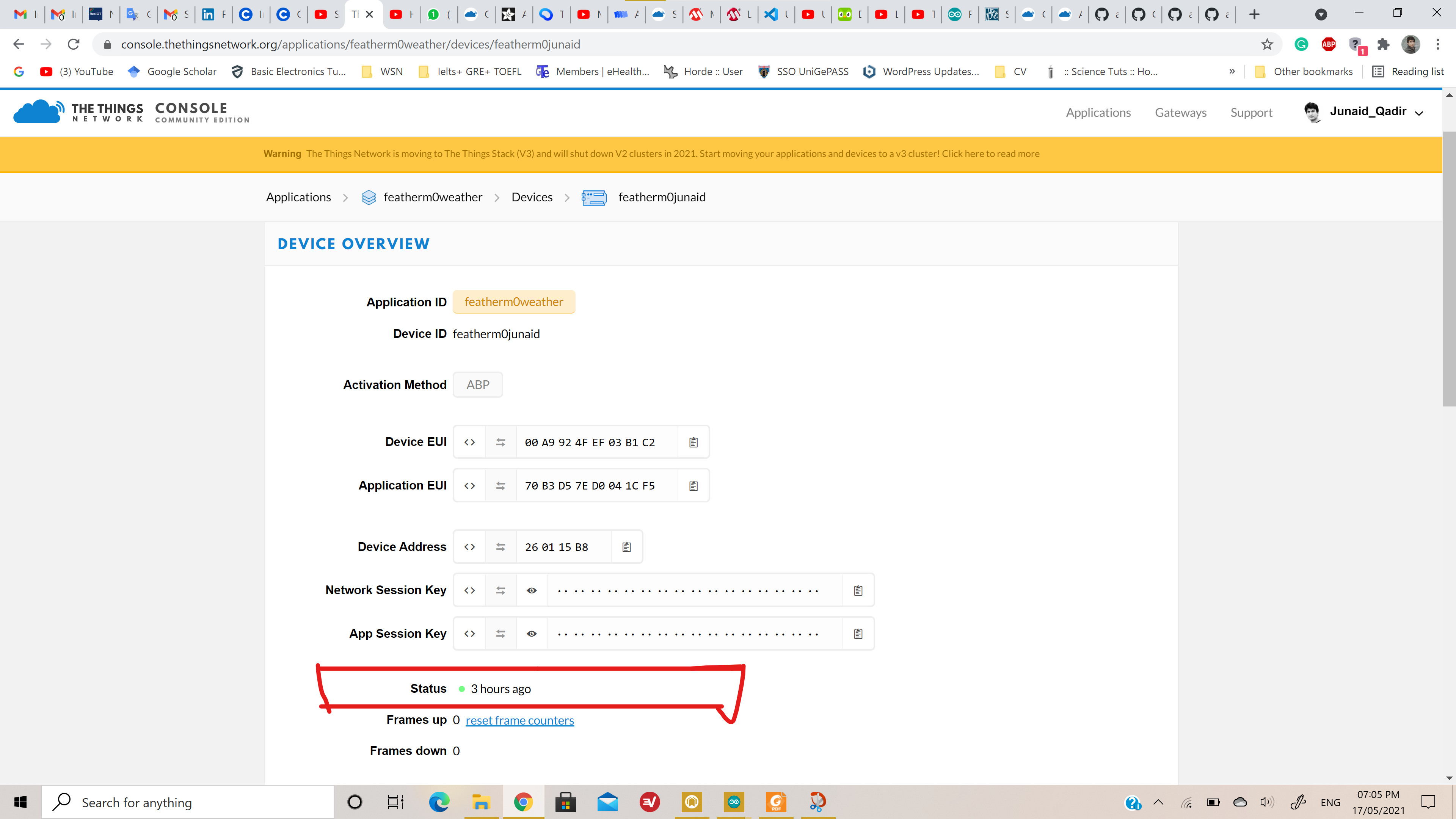1456x819 pixels.
Task: Go to Devices breadcrumb
Action: (x=532, y=197)
